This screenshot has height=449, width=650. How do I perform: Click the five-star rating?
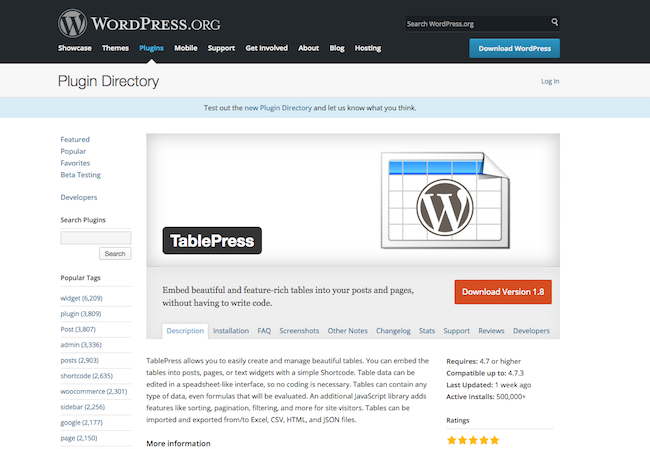click(473, 440)
